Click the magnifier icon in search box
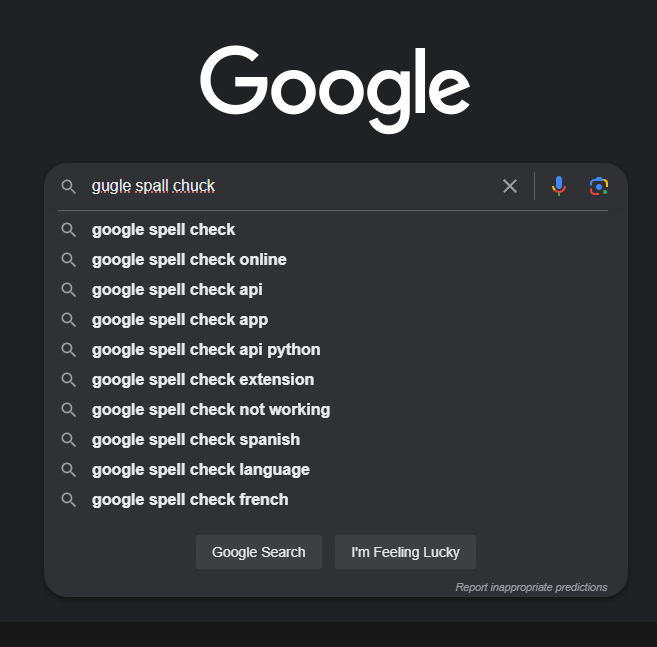 click(x=69, y=186)
